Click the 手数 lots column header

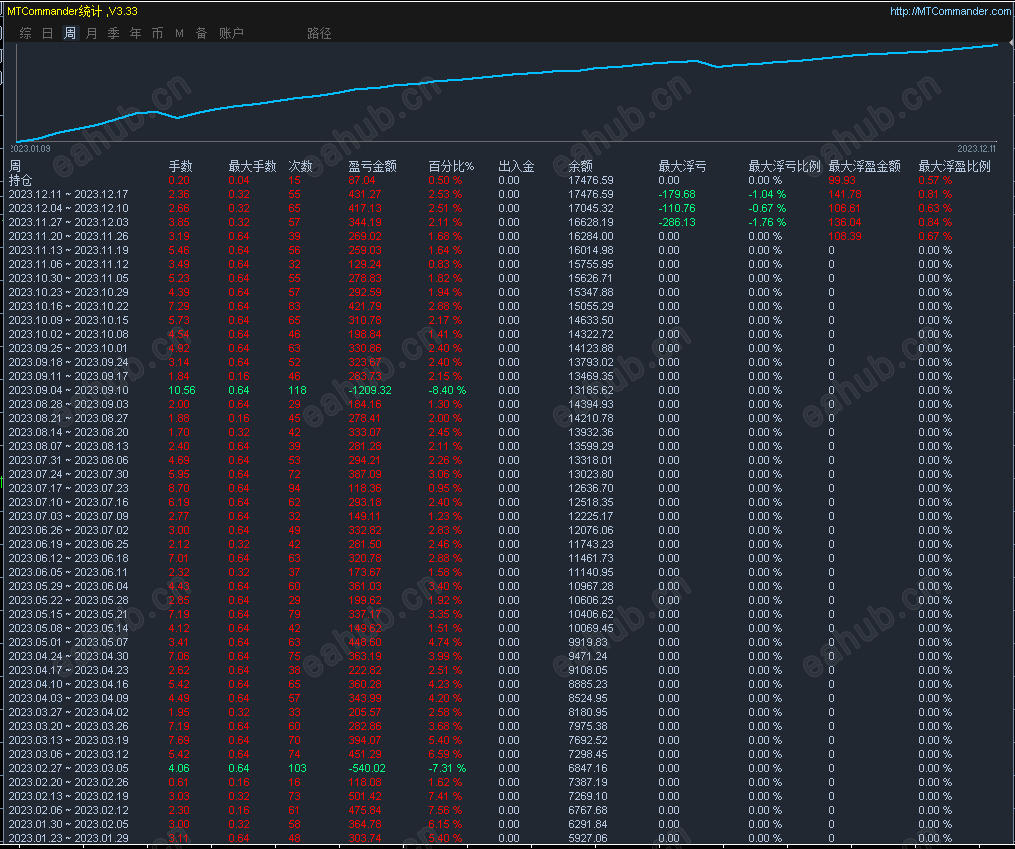(181, 166)
